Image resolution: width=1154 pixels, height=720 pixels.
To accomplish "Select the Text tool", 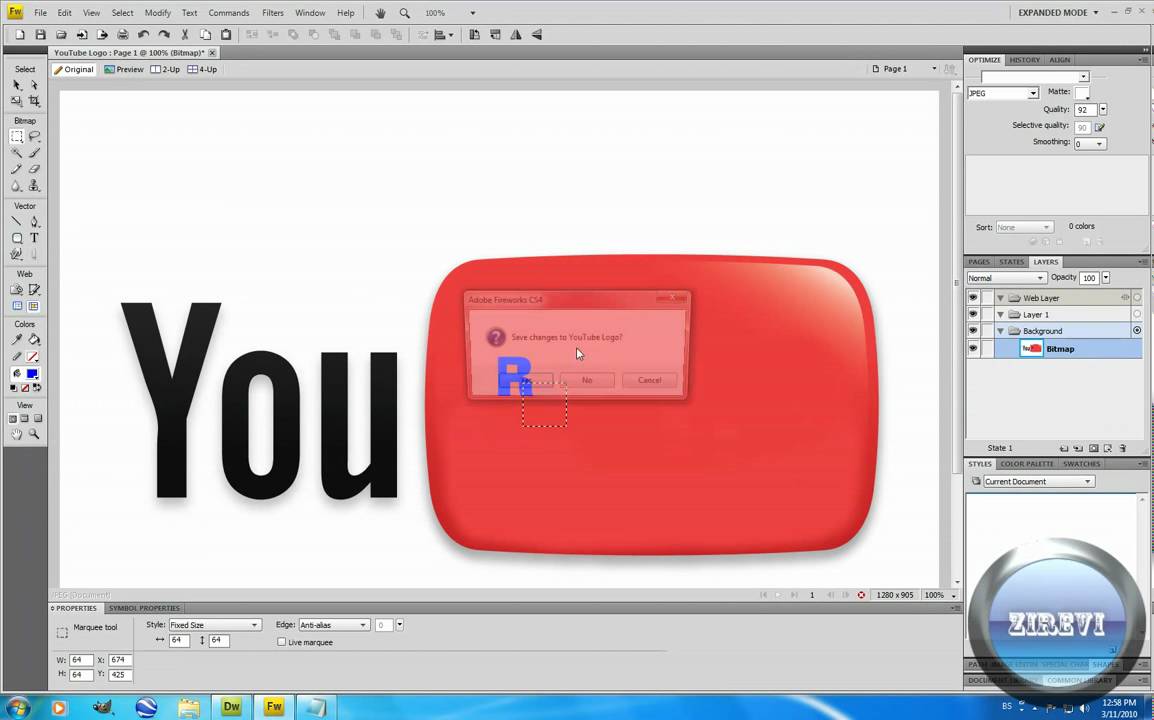I will 34,238.
